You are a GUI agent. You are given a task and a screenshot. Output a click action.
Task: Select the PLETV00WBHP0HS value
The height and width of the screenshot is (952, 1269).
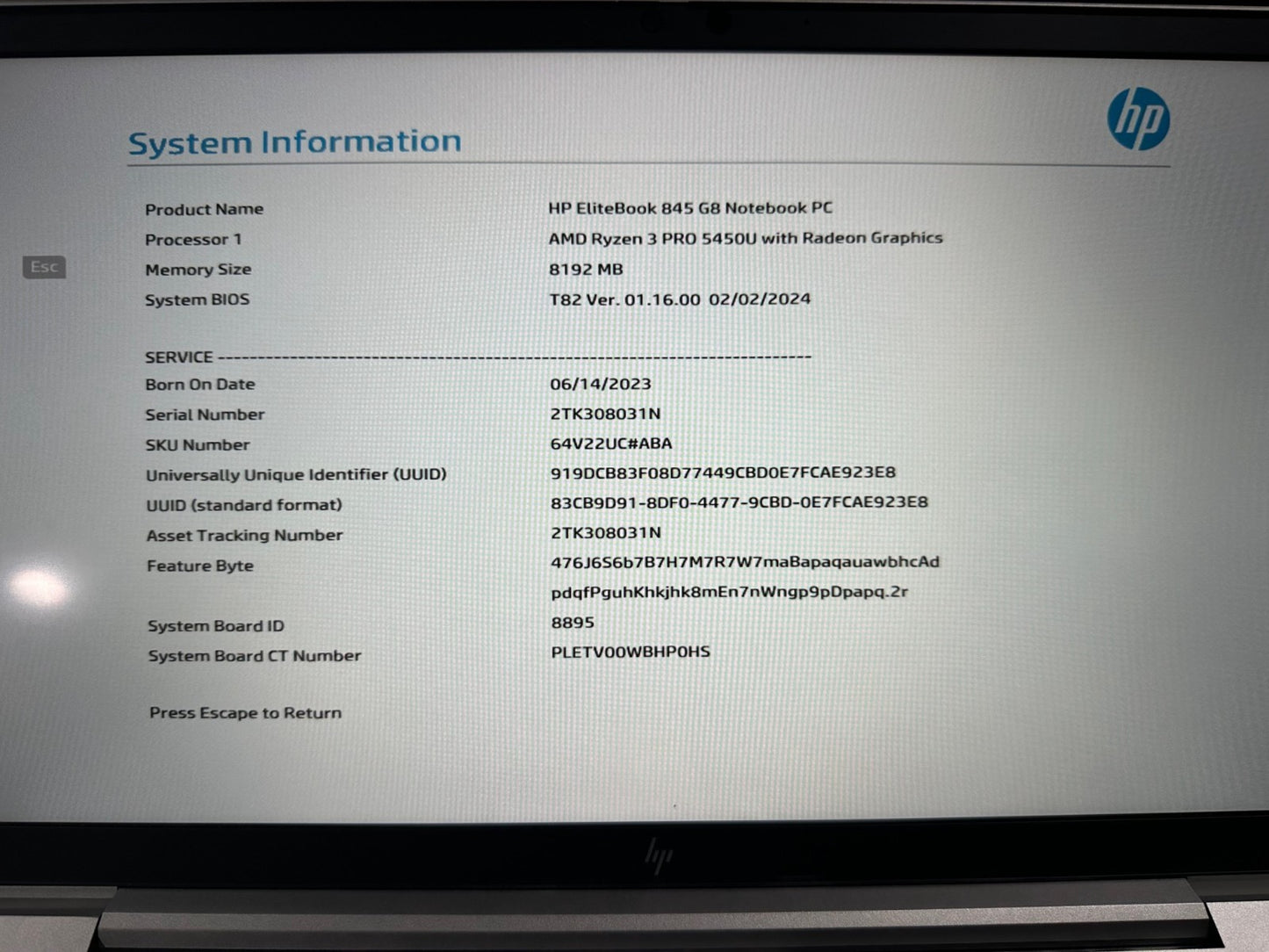point(631,652)
